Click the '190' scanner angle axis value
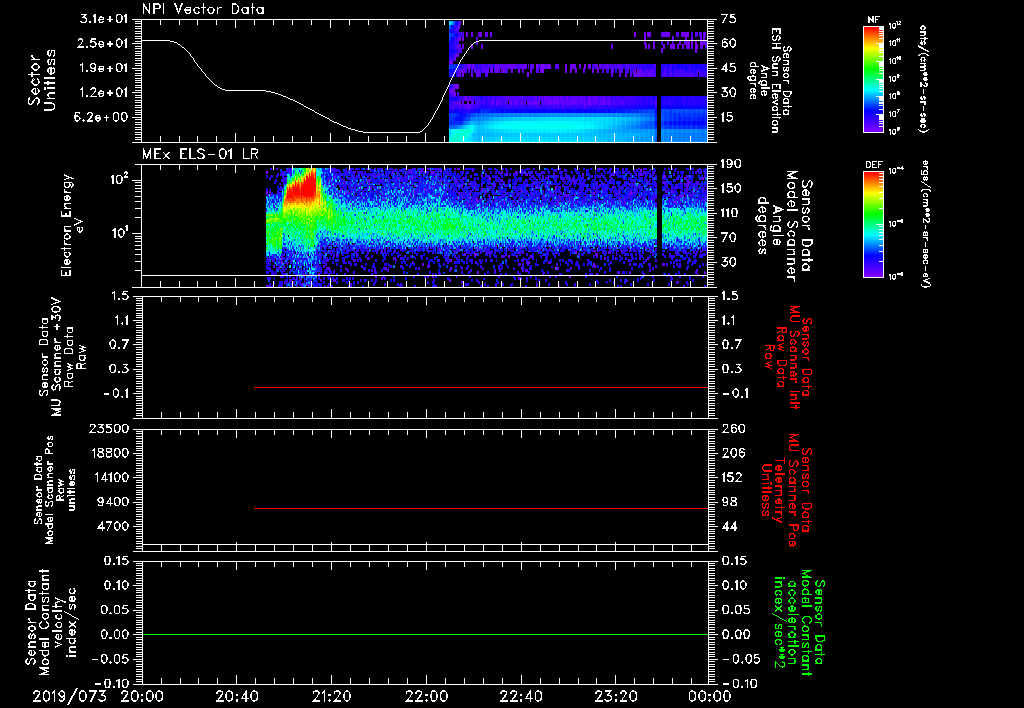 pos(733,164)
